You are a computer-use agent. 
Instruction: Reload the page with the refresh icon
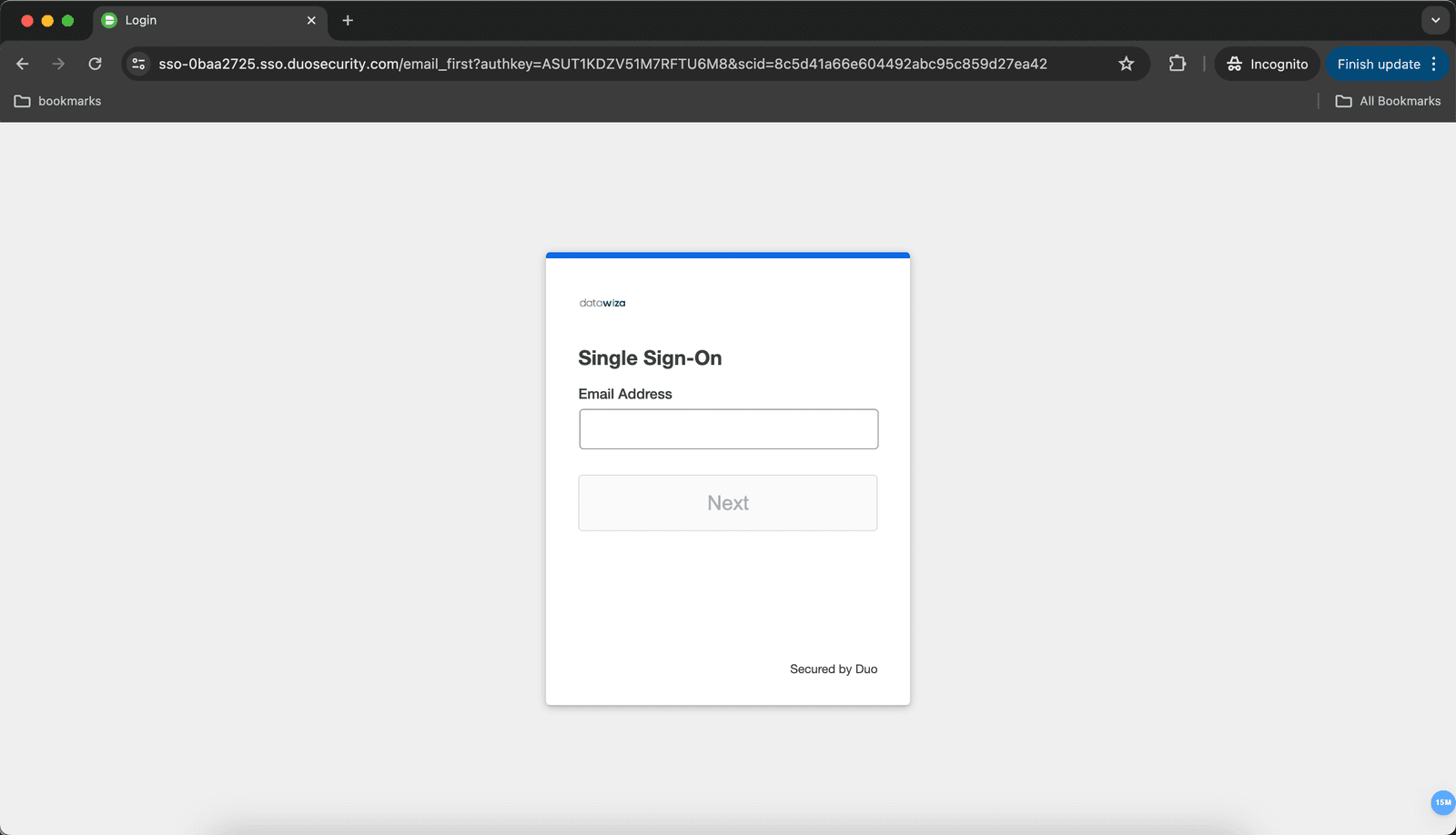pyautogui.click(x=95, y=64)
